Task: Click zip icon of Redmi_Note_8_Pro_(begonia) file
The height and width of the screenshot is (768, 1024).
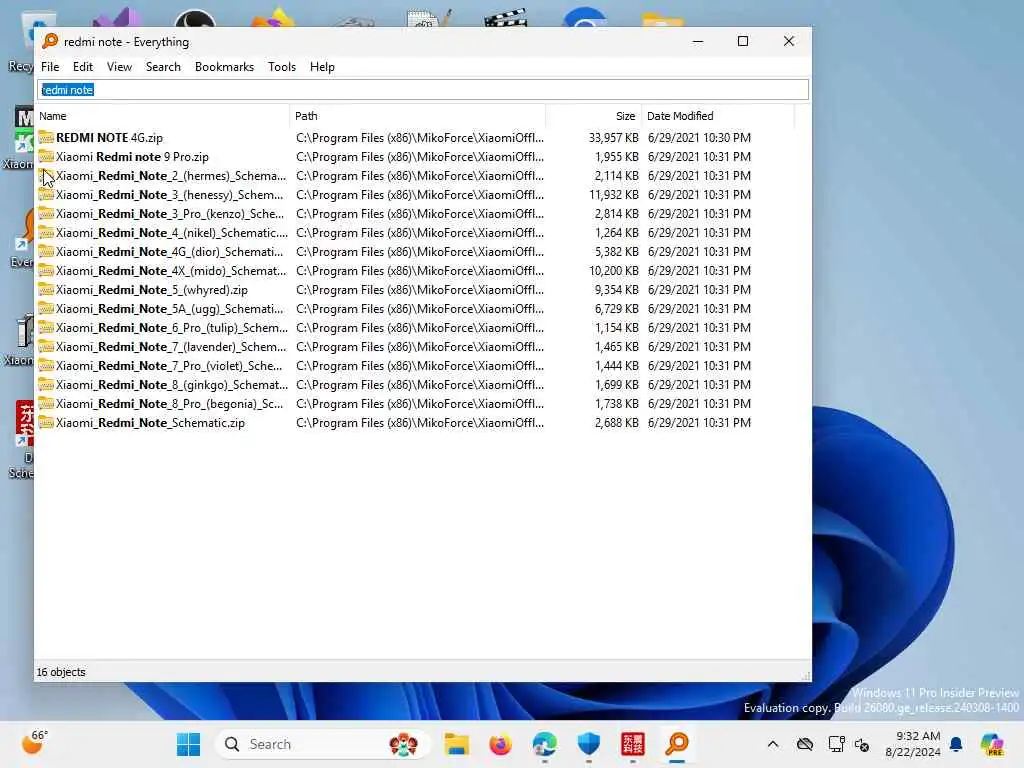Action: (x=46, y=404)
